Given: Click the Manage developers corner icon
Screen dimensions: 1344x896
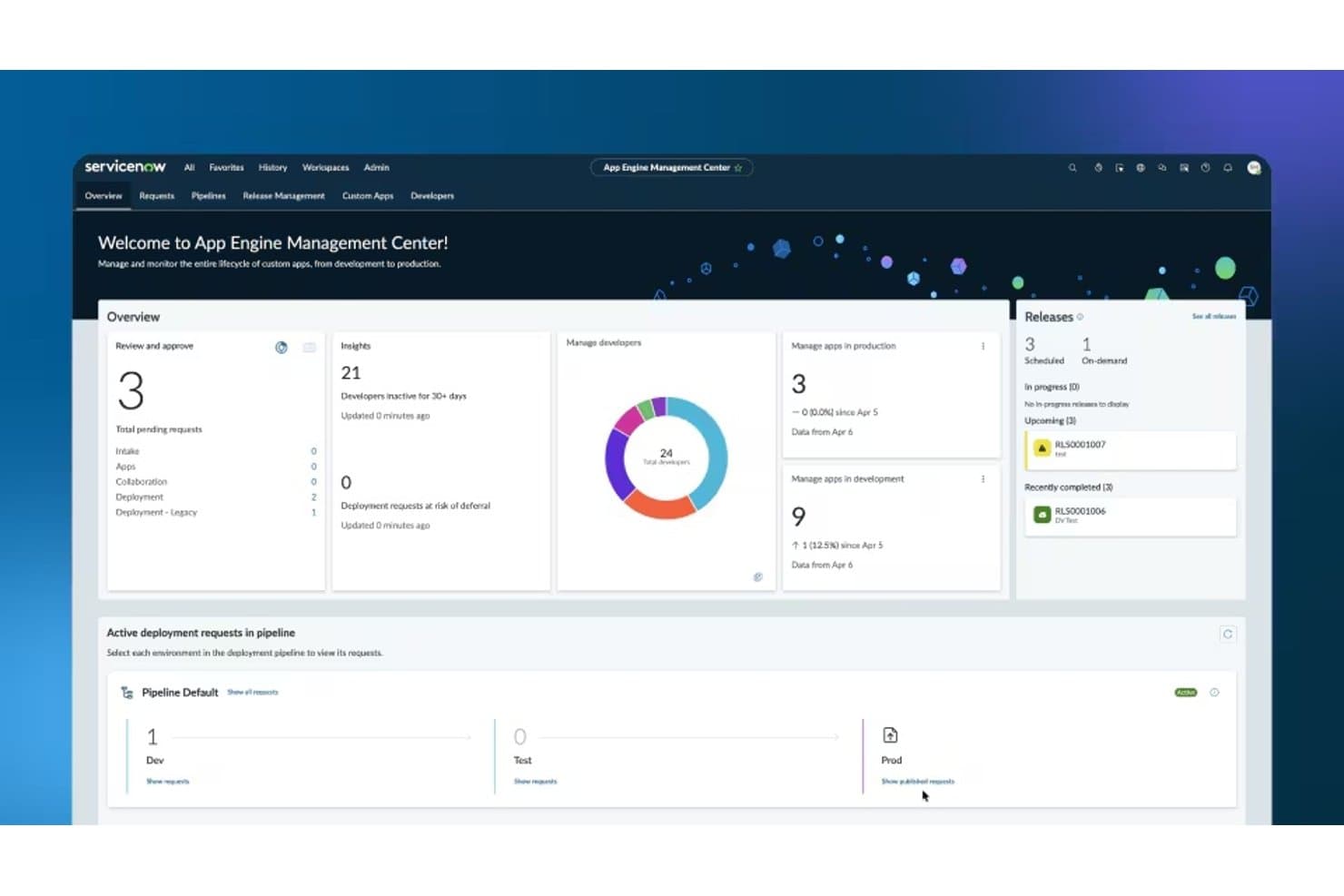Looking at the screenshot, I should [x=758, y=577].
